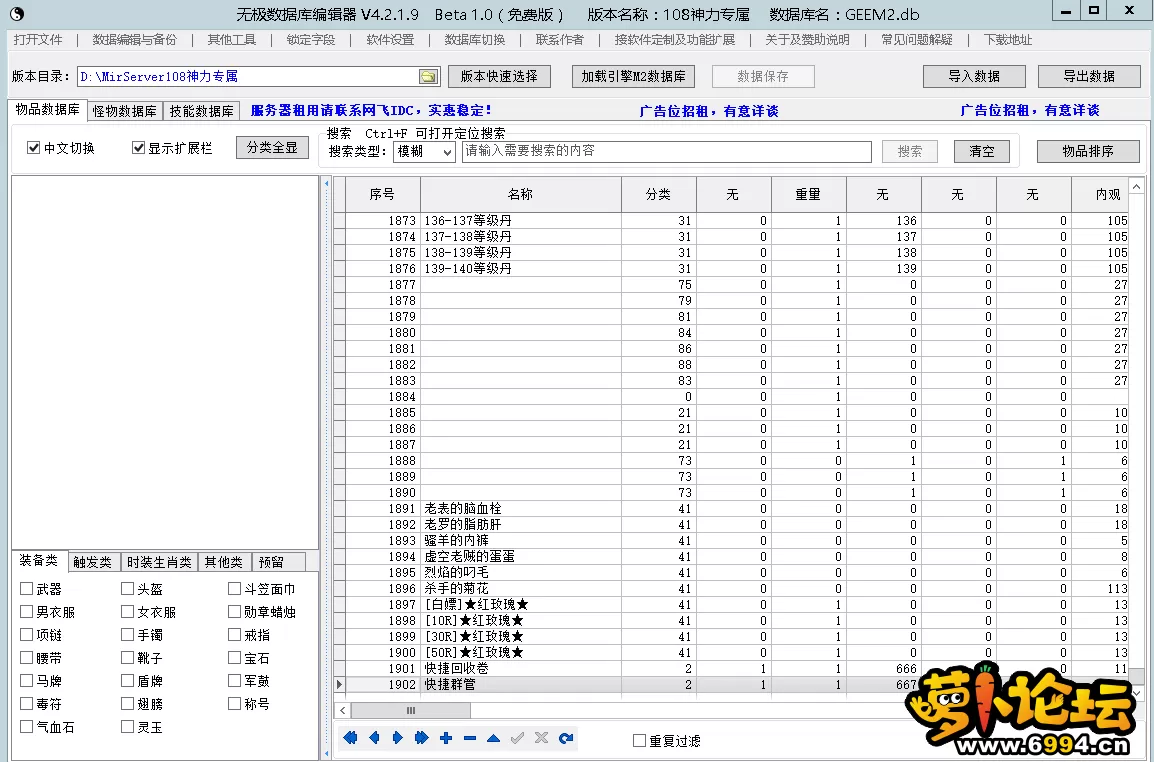This screenshot has width=1154, height=762.
Task: Click grid horizontal scrollbar left arrow
Action: tap(342, 710)
